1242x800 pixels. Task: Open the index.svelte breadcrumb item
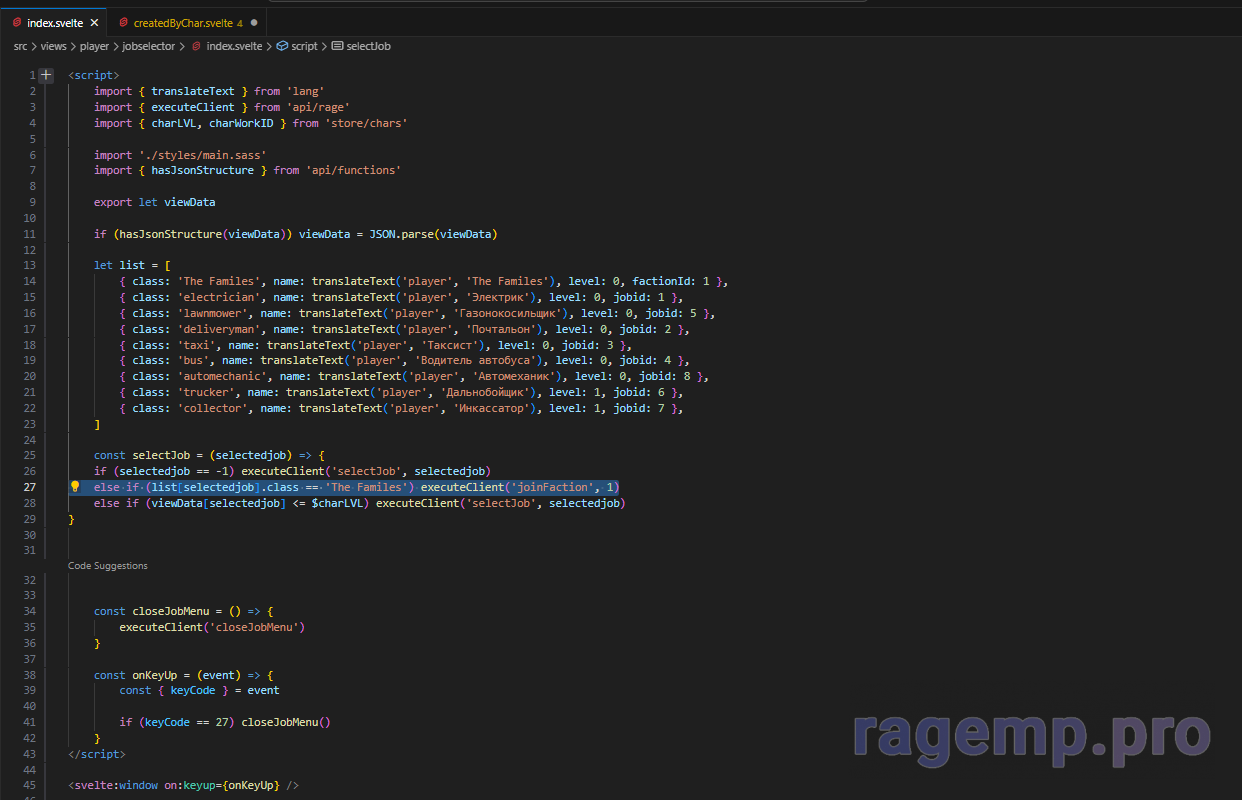[x=234, y=46]
